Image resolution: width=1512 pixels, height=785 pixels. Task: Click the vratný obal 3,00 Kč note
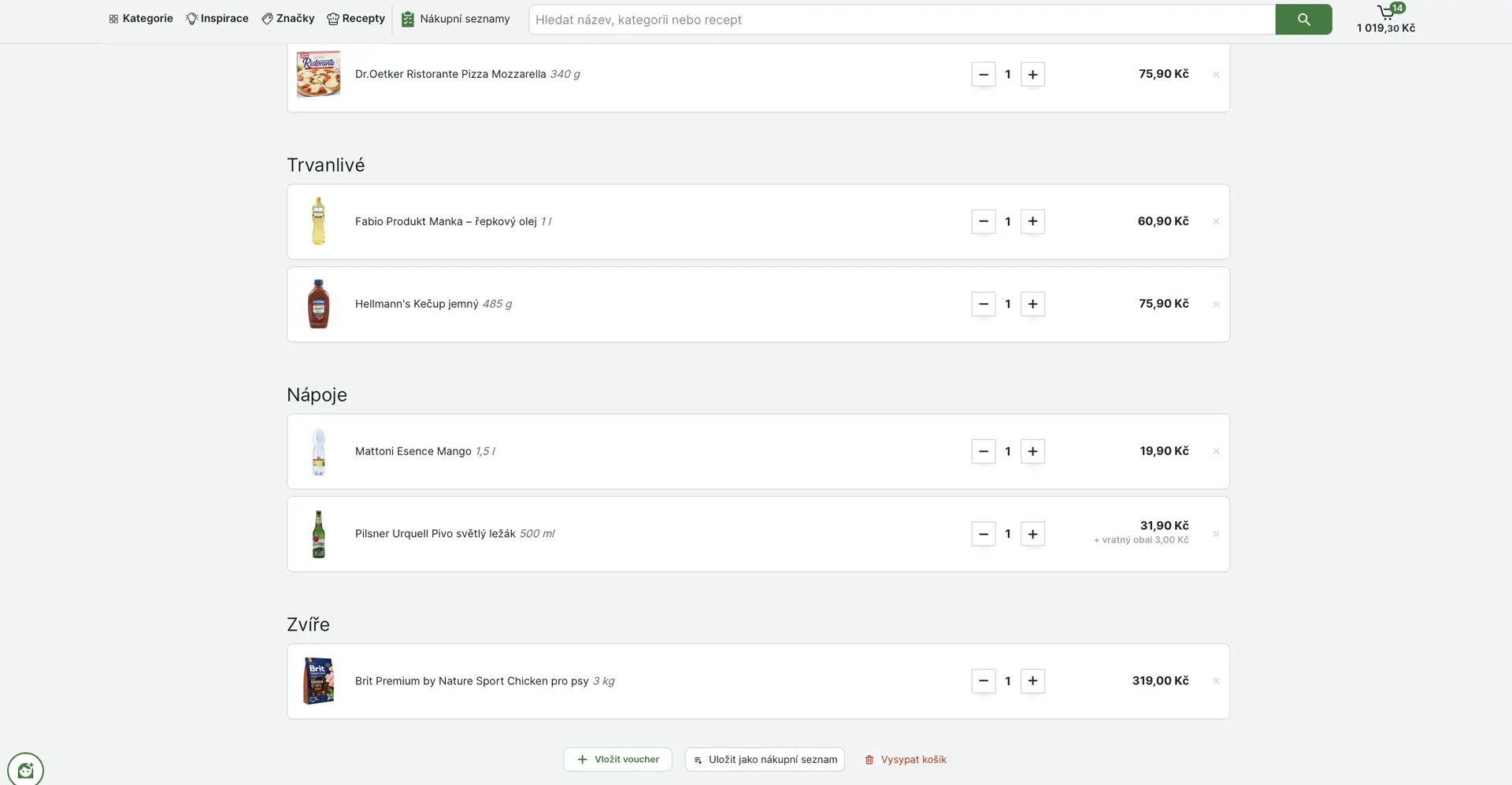[x=1141, y=540]
